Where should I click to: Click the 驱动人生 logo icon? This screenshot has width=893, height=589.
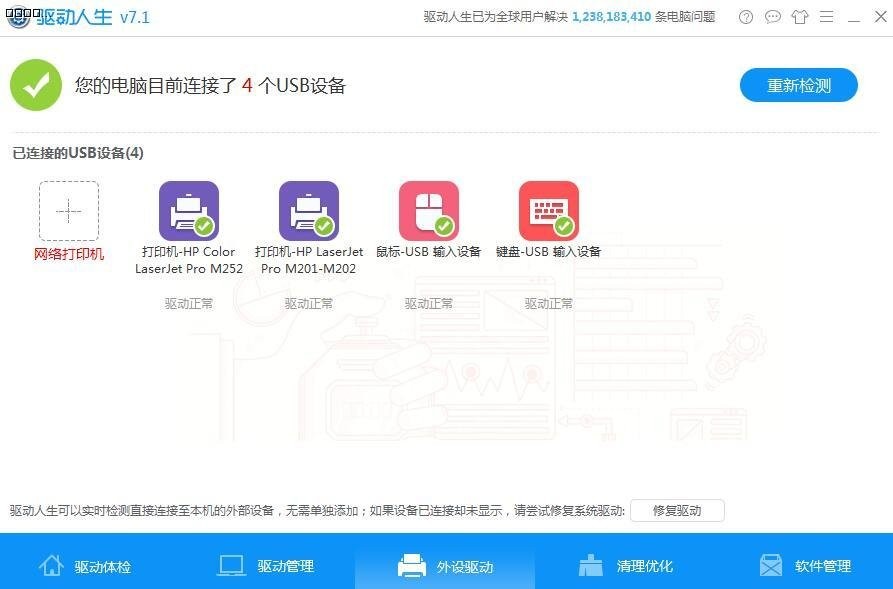click(18, 17)
